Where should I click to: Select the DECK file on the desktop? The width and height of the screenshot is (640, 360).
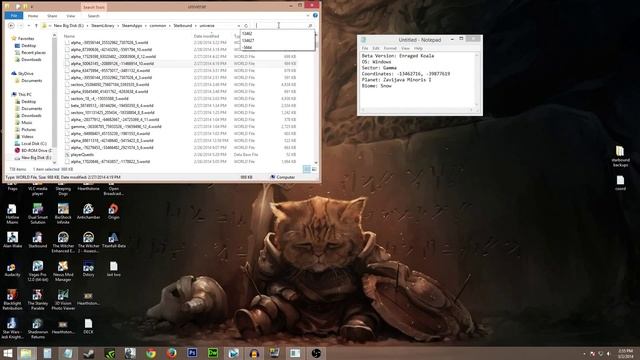point(88,326)
